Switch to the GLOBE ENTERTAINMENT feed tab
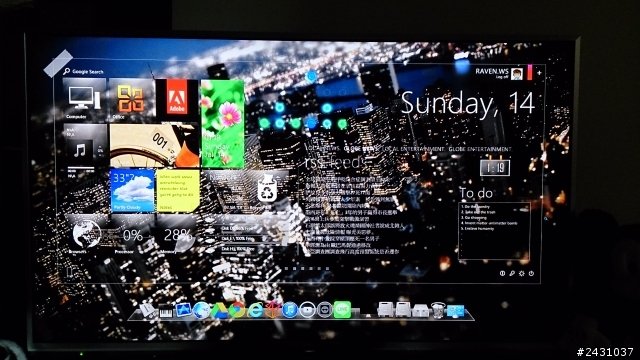640x360 pixels. [x=480, y=149]
